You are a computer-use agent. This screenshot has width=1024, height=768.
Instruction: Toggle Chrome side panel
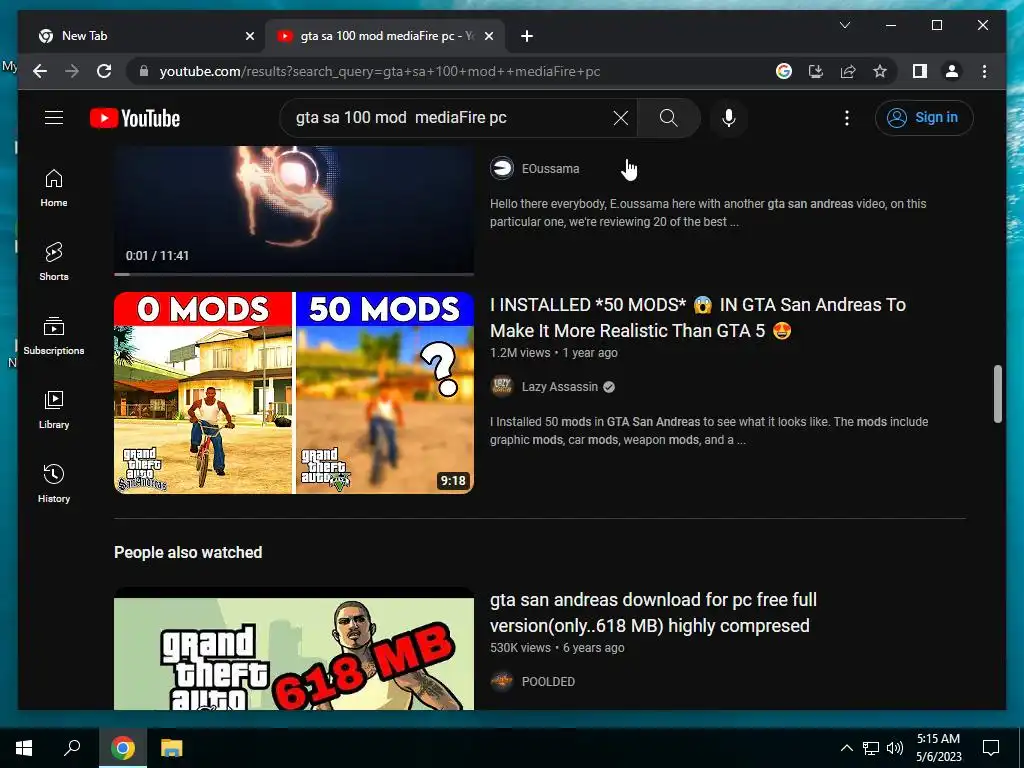920,71
